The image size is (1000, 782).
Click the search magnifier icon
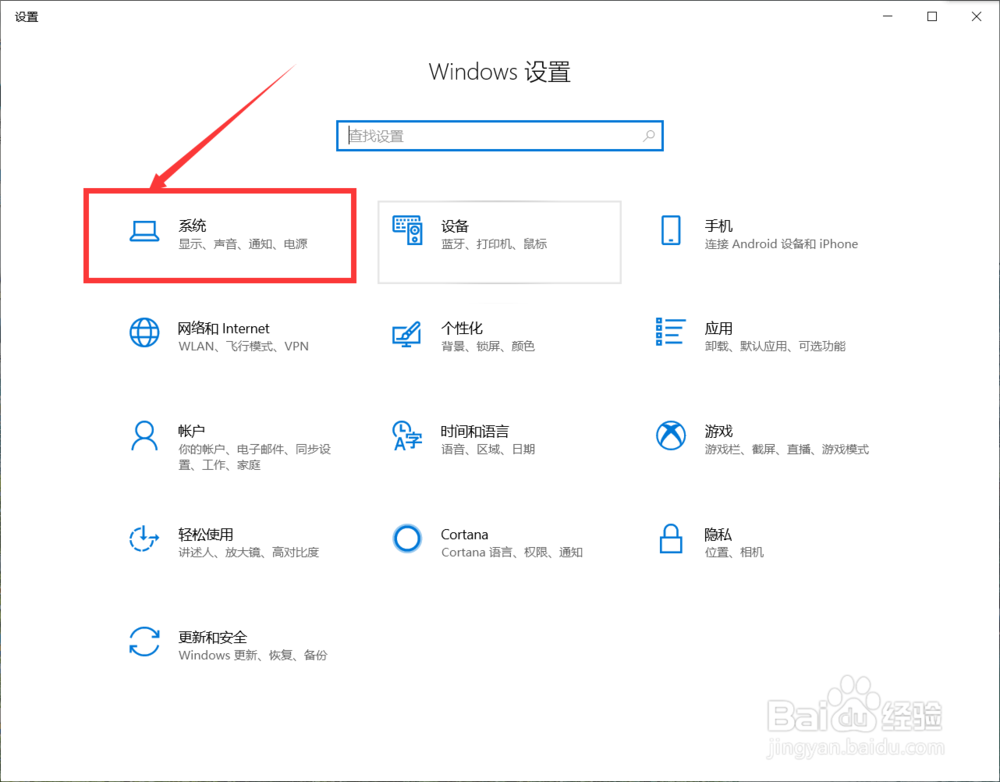coord(649,136)
